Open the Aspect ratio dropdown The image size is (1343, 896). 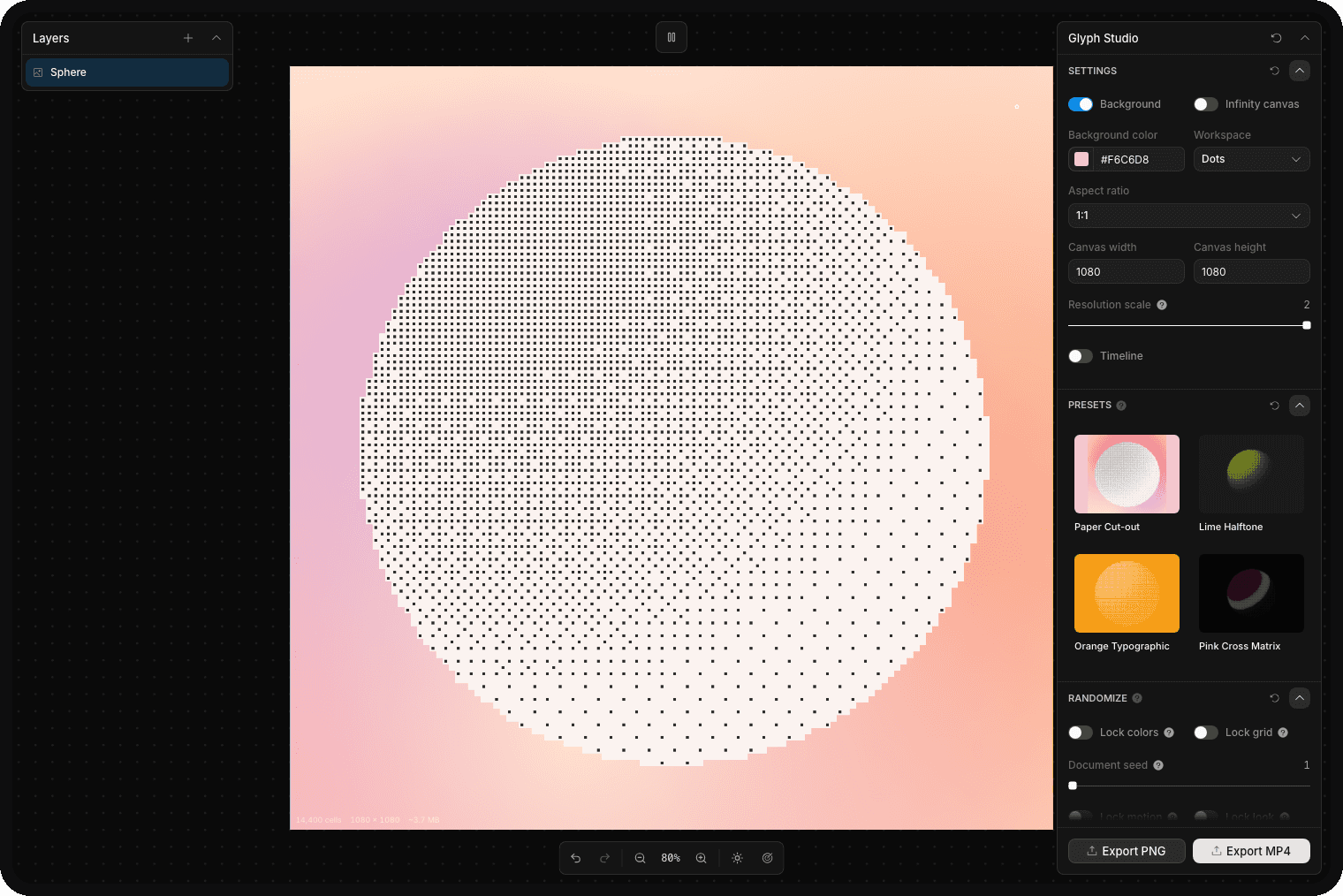(x=1188, y=216)
